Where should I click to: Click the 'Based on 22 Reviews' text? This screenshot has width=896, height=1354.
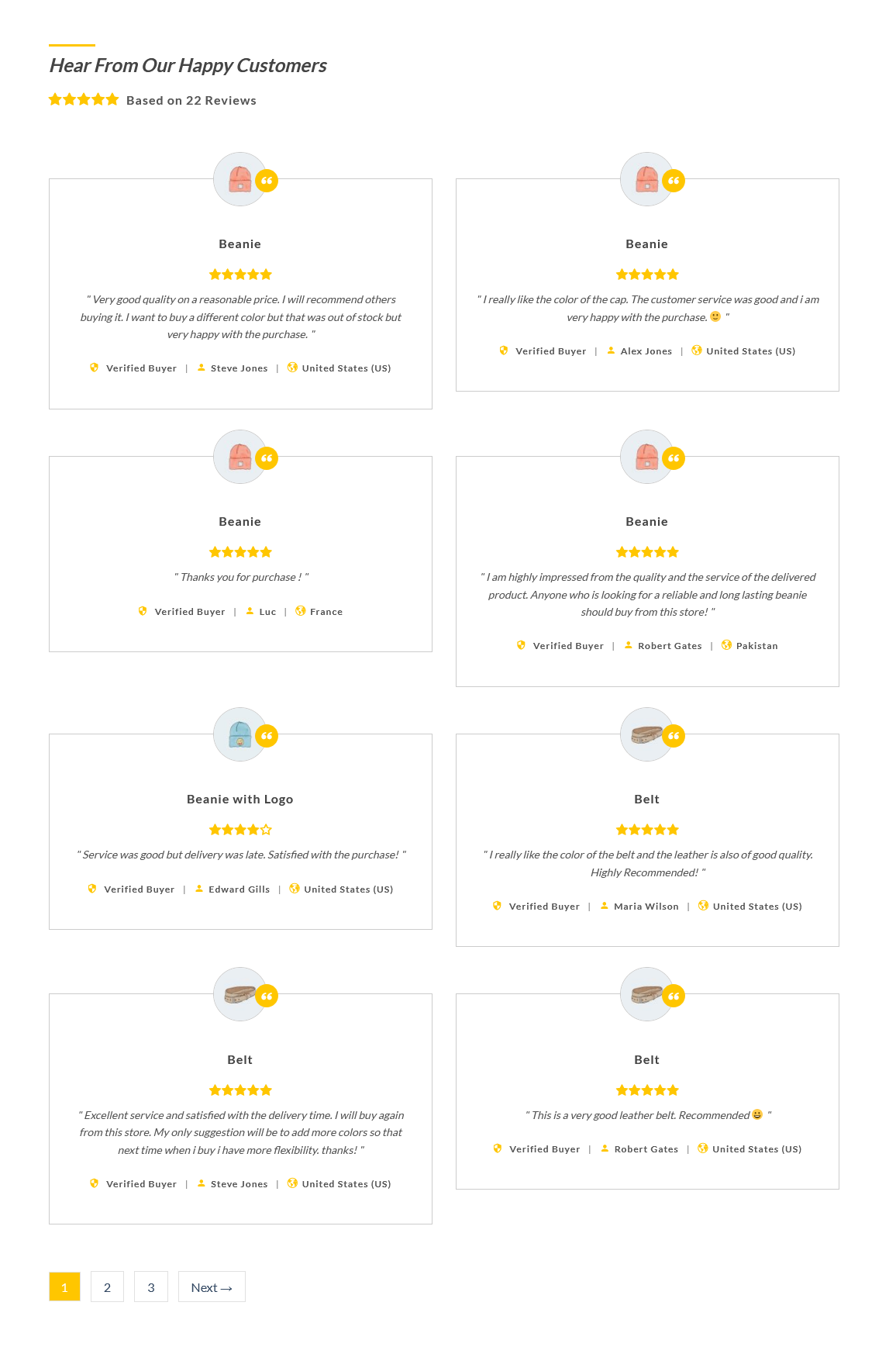tap(191, 101)
